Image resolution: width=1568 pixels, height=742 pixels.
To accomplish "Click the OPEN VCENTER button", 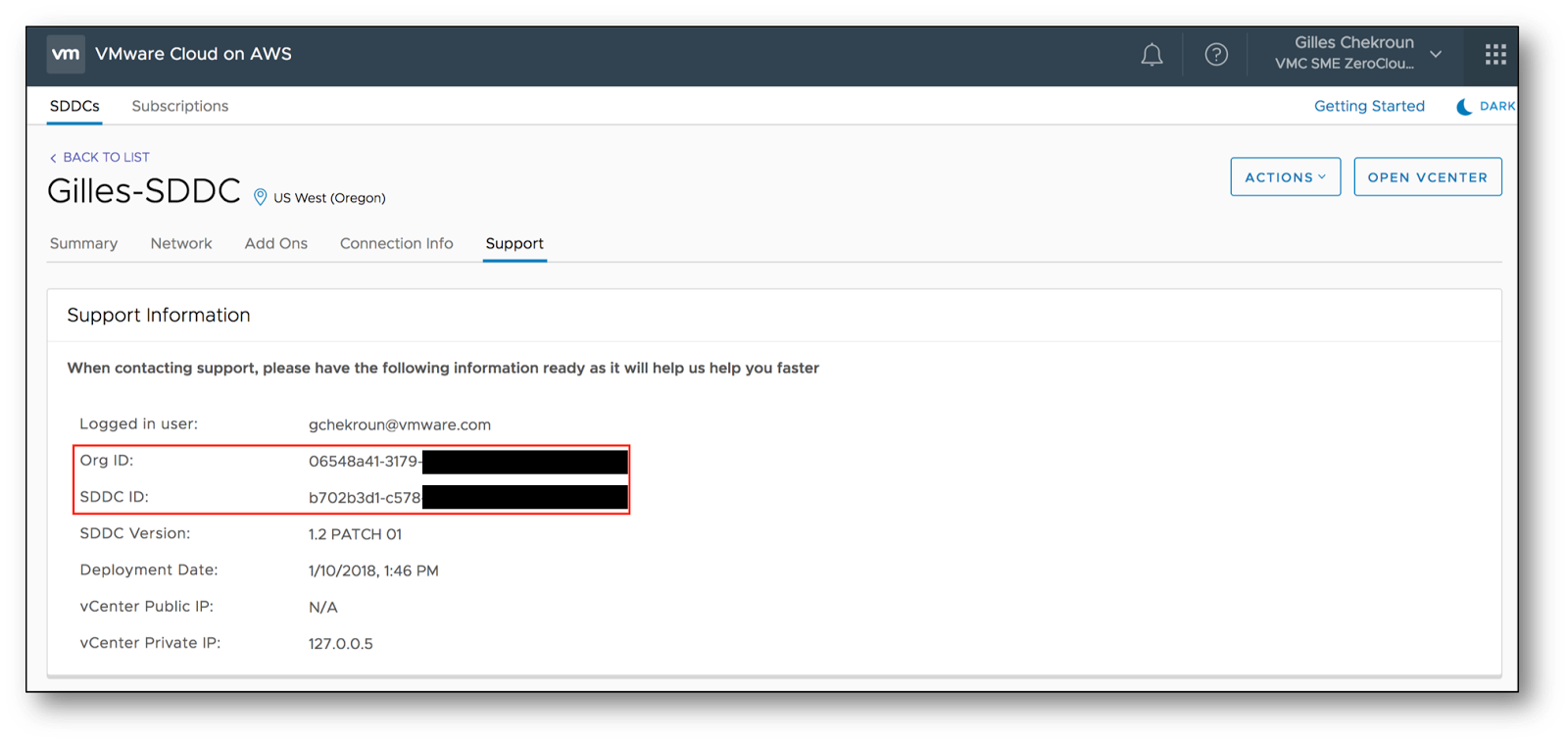I will 1427,177.
